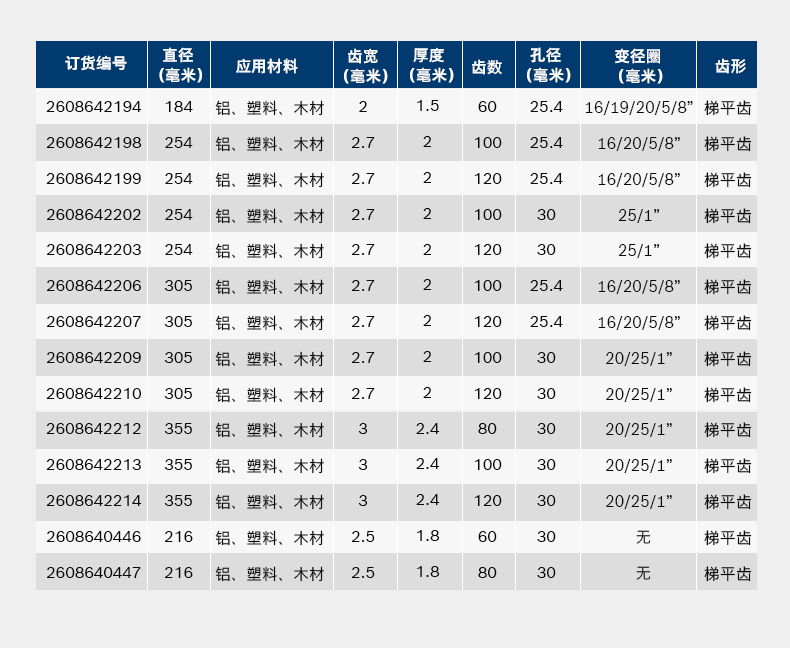Click the 孔径(毫米) column header

point(546,65)
